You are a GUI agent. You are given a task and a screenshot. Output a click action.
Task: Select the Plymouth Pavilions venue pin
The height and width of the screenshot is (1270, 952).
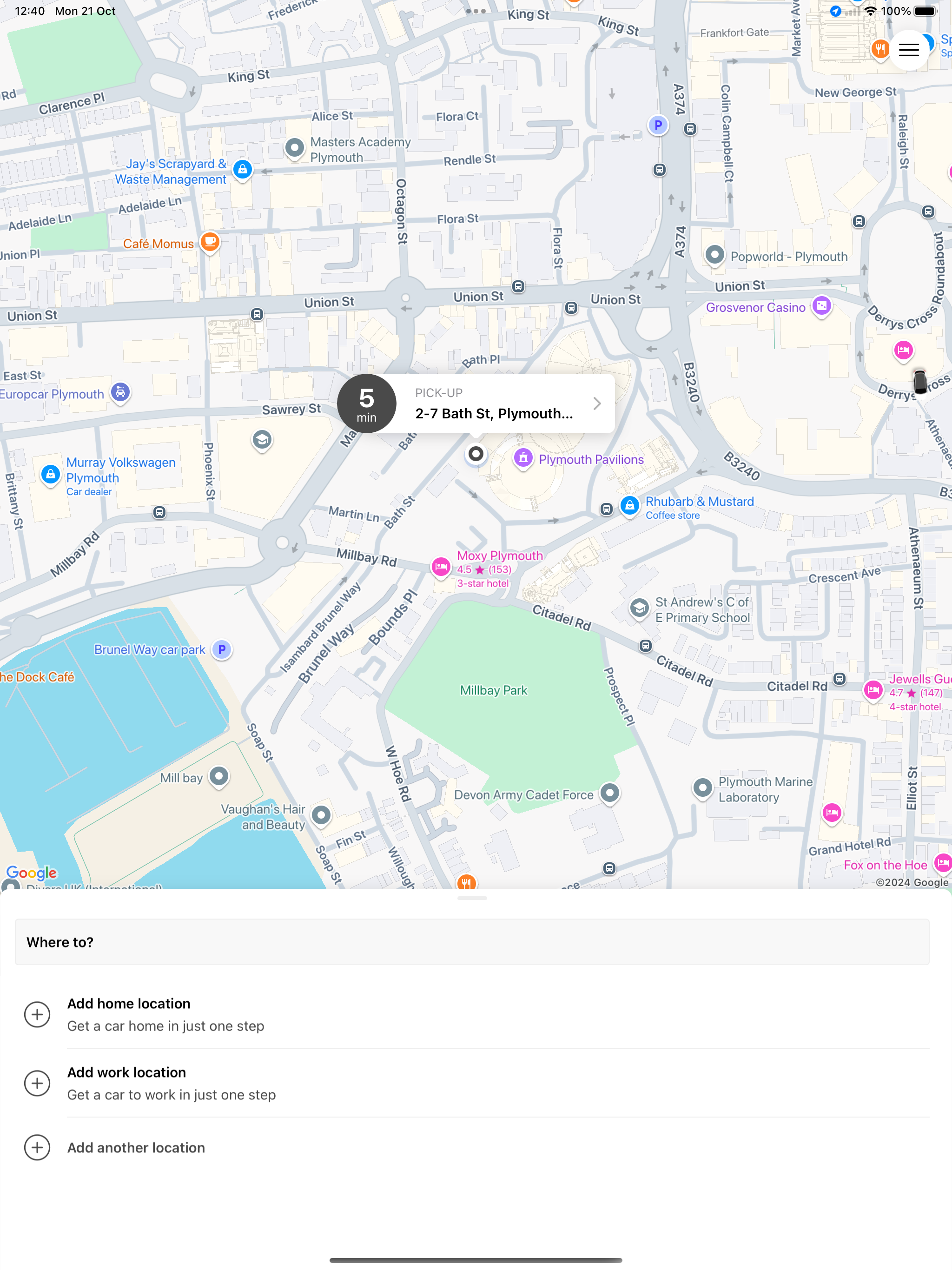pyautogui.click(x=523, y=458)
